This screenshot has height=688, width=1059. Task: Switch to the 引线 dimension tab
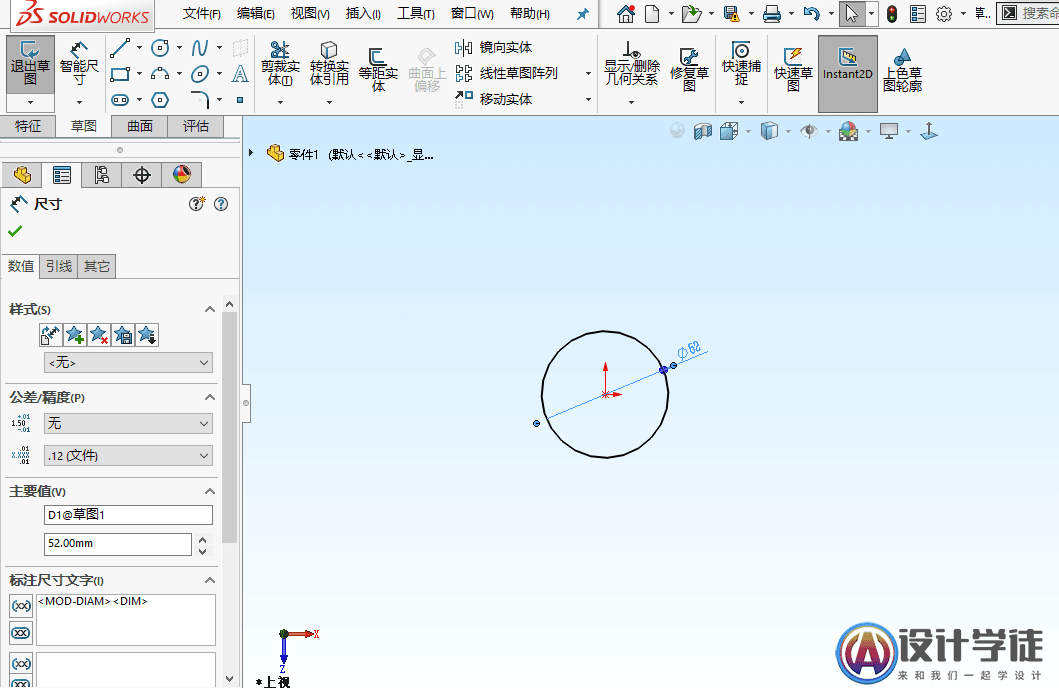tap(59, 266)
